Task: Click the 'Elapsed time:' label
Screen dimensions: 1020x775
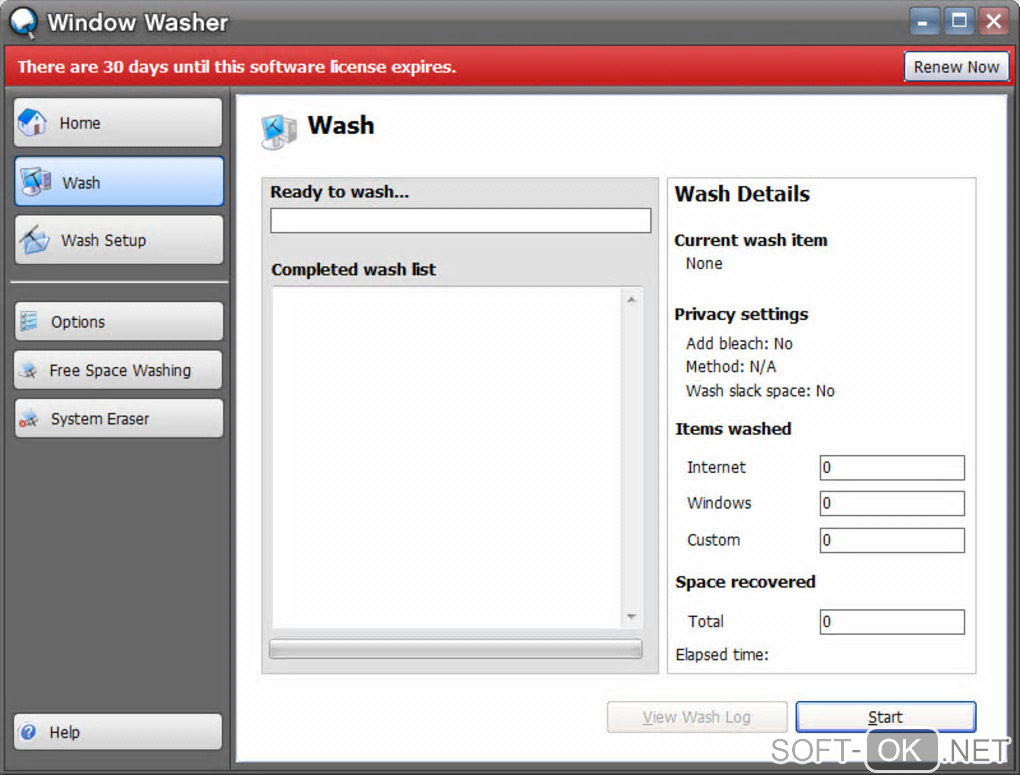Action: [x=722, y=655]
